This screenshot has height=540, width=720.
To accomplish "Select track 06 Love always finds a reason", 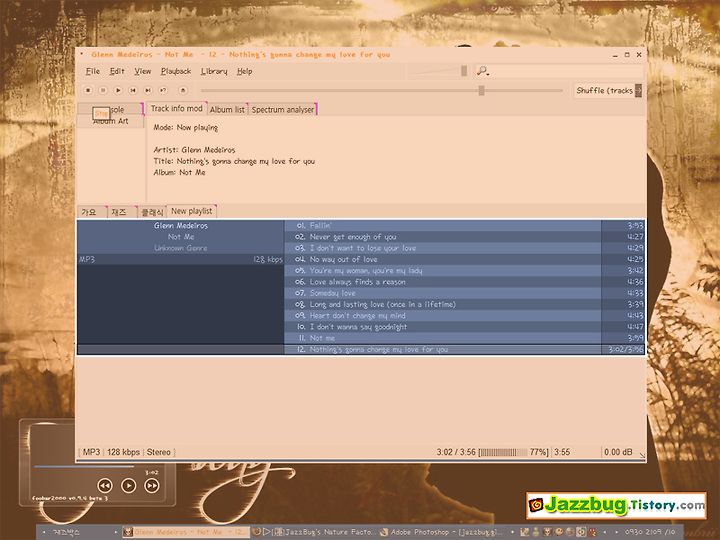I will coord(464,282).
